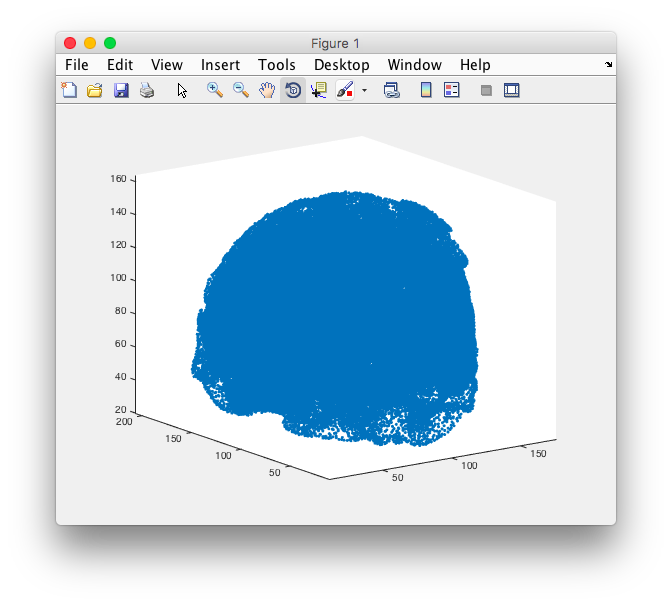Select the Data Cursor tool
This screenshot has width=672, height=605.
click(319, 90)
